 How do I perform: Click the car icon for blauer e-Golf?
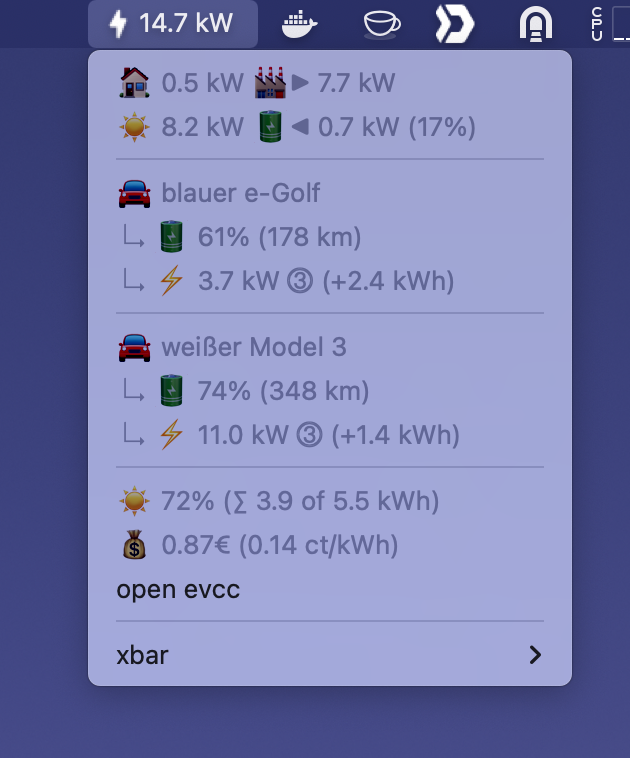click(x=134, y=193)
